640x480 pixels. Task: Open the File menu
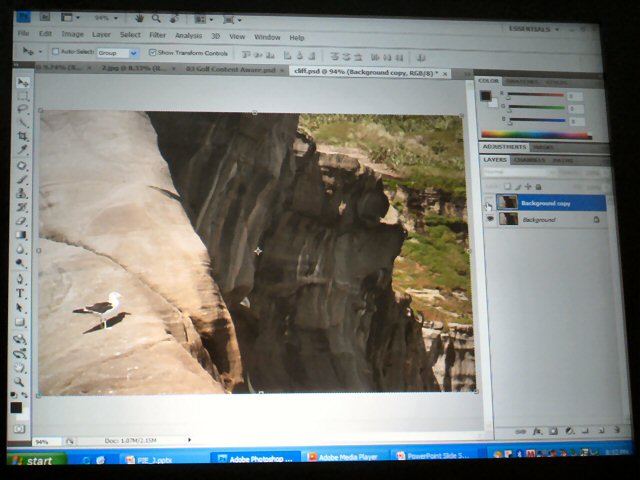pyautogui.click(x=24, y=33)
